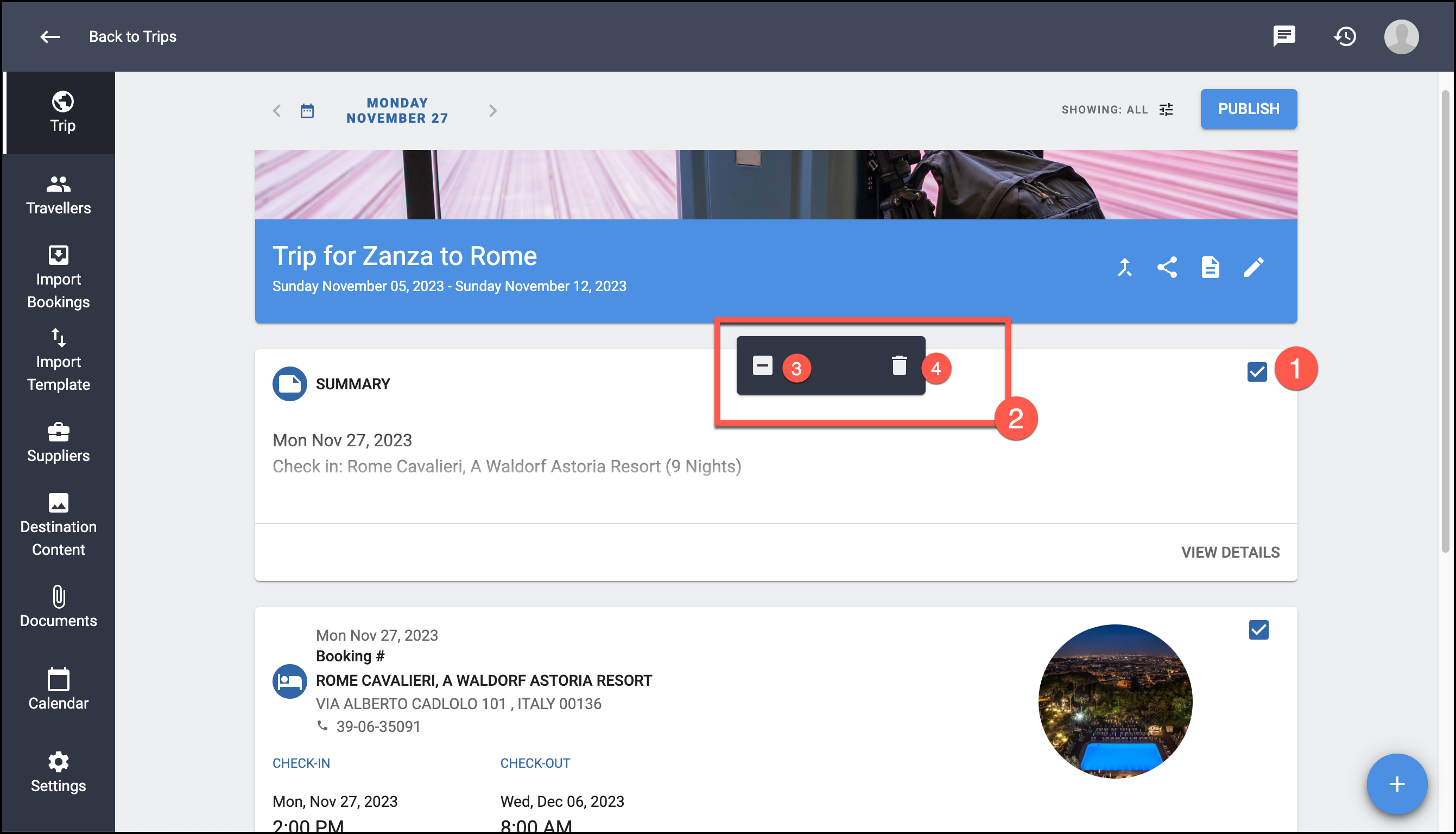Screen dimensions: 1456x834
Task: Click the Publish button
Action: [x=1248, y=109]
